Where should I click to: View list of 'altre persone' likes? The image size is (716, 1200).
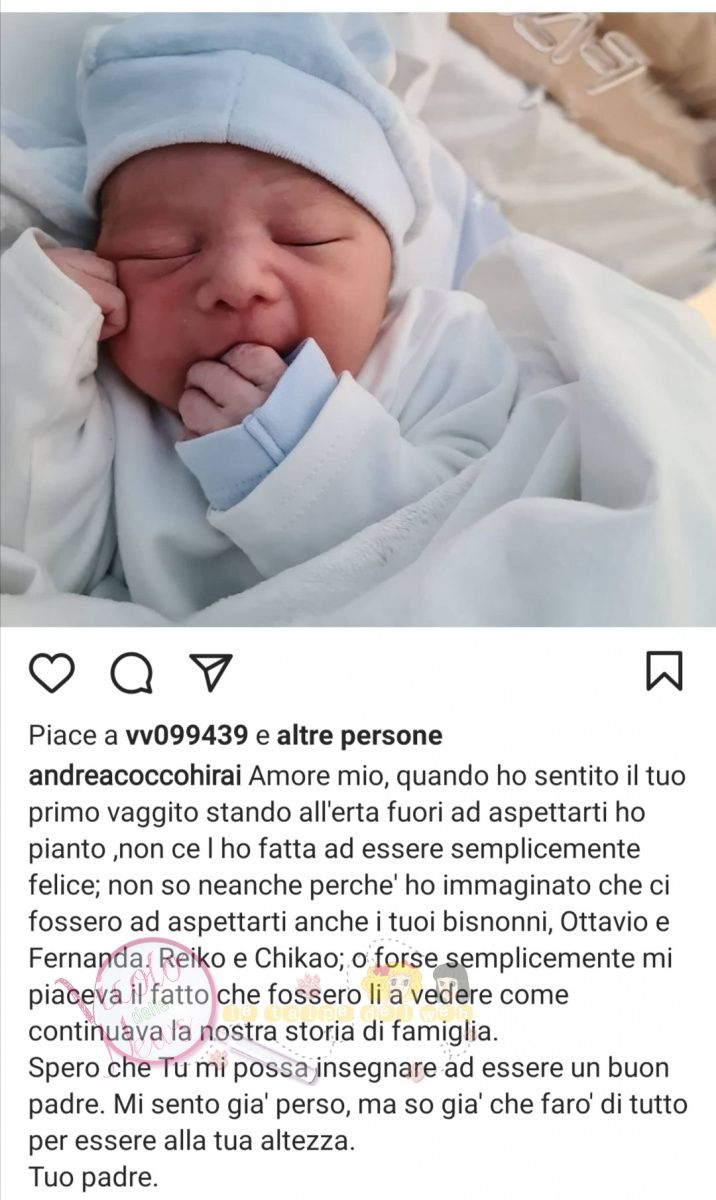(359, 736)
